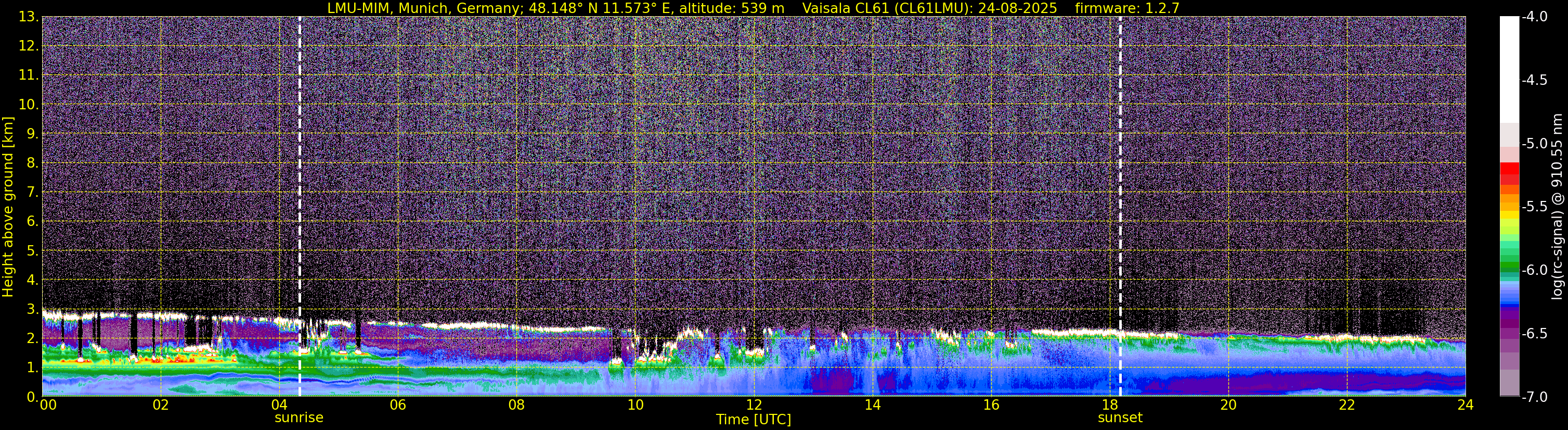Click the "Height above ground [km]" axis label

click(x=8, y=207)
